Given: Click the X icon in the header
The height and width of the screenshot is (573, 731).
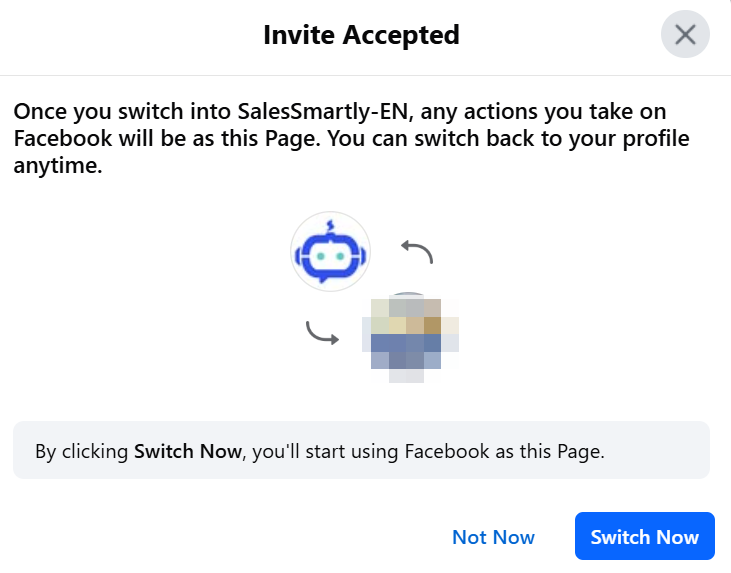Looking at the screenshot, I should (x=685, y=35).
